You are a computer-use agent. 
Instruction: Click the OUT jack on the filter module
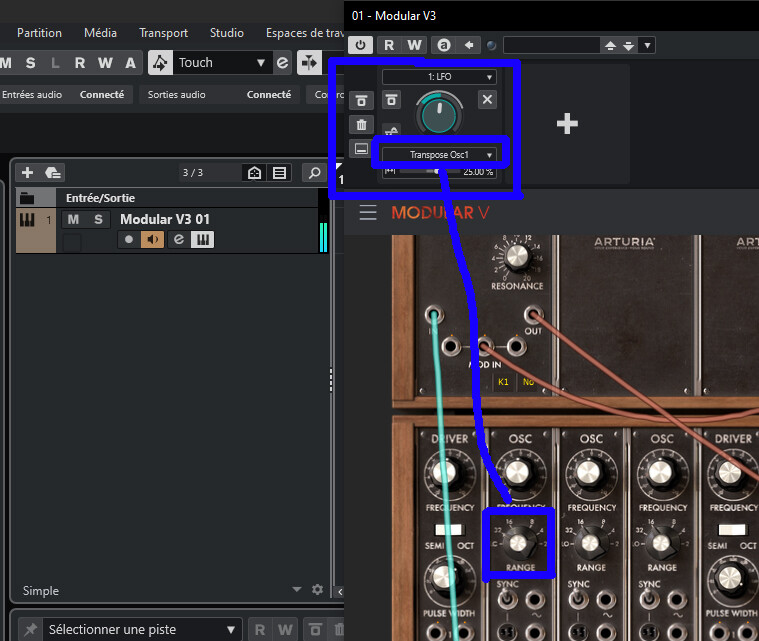(x=533, y=315)
